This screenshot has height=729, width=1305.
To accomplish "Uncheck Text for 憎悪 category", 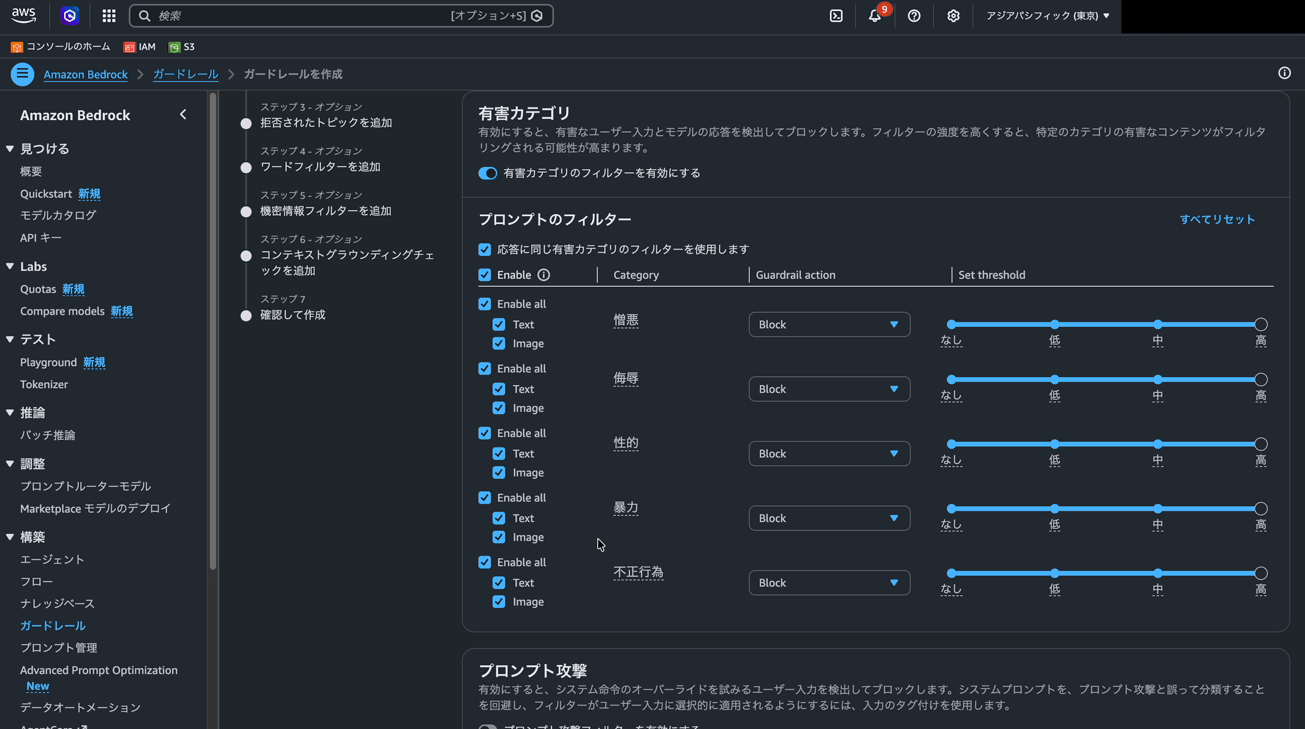I will (499, 324).
